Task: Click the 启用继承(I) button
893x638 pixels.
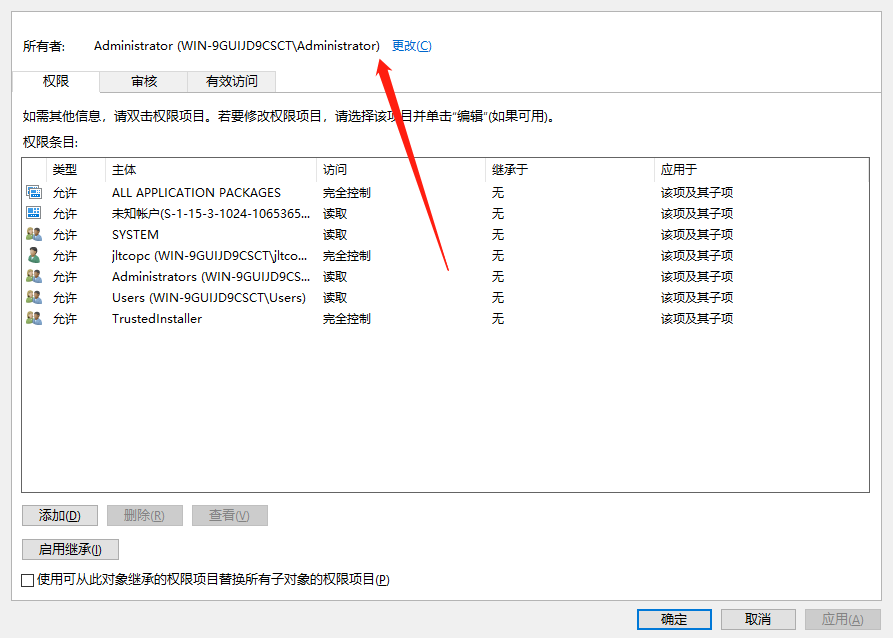Action: [x=70, y=550]
